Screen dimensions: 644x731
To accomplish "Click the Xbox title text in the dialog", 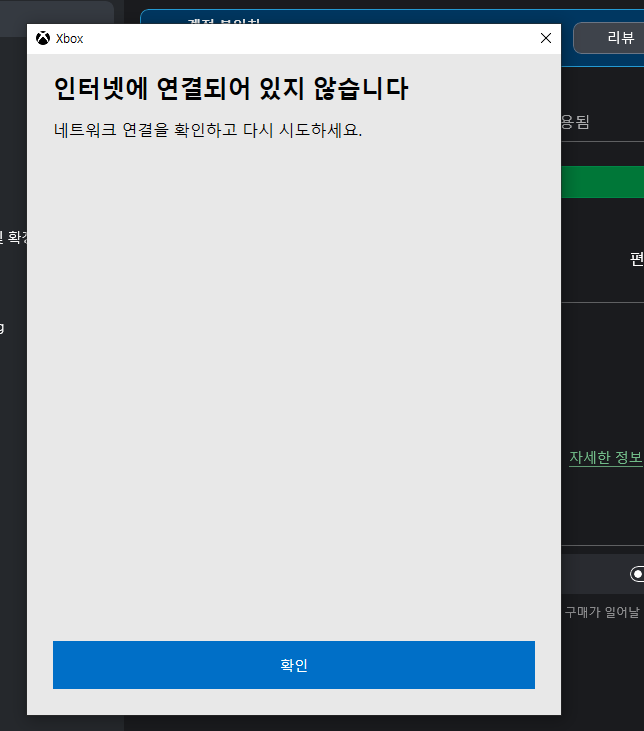I will pos(69,39).
